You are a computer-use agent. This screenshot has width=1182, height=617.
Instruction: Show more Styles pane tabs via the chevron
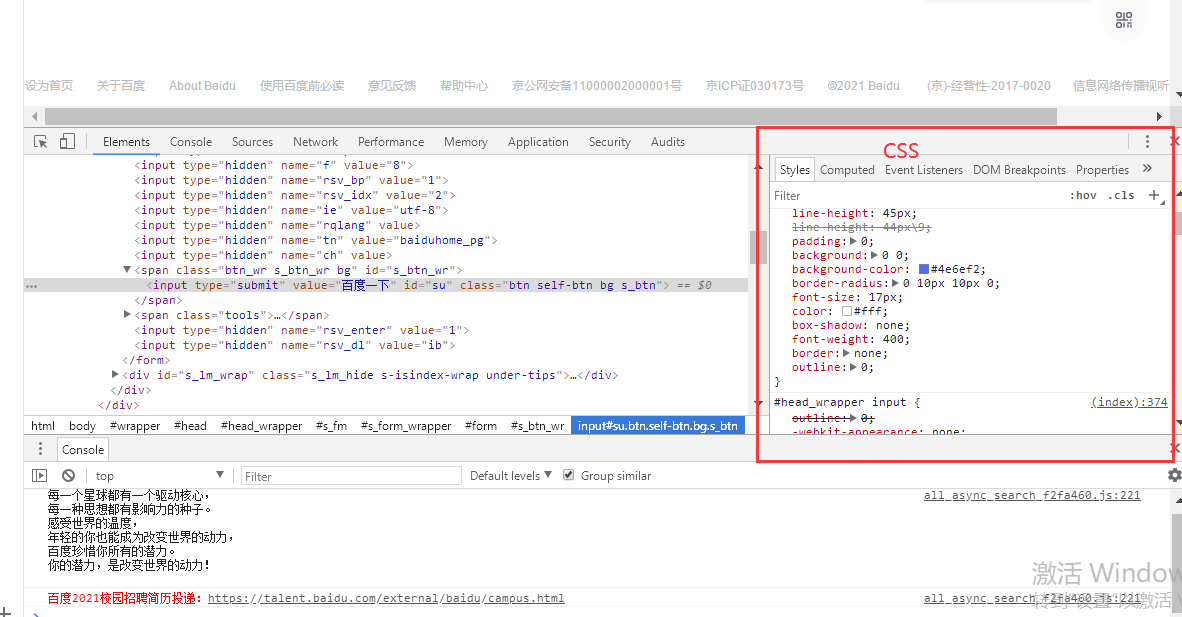[1147, 169]
